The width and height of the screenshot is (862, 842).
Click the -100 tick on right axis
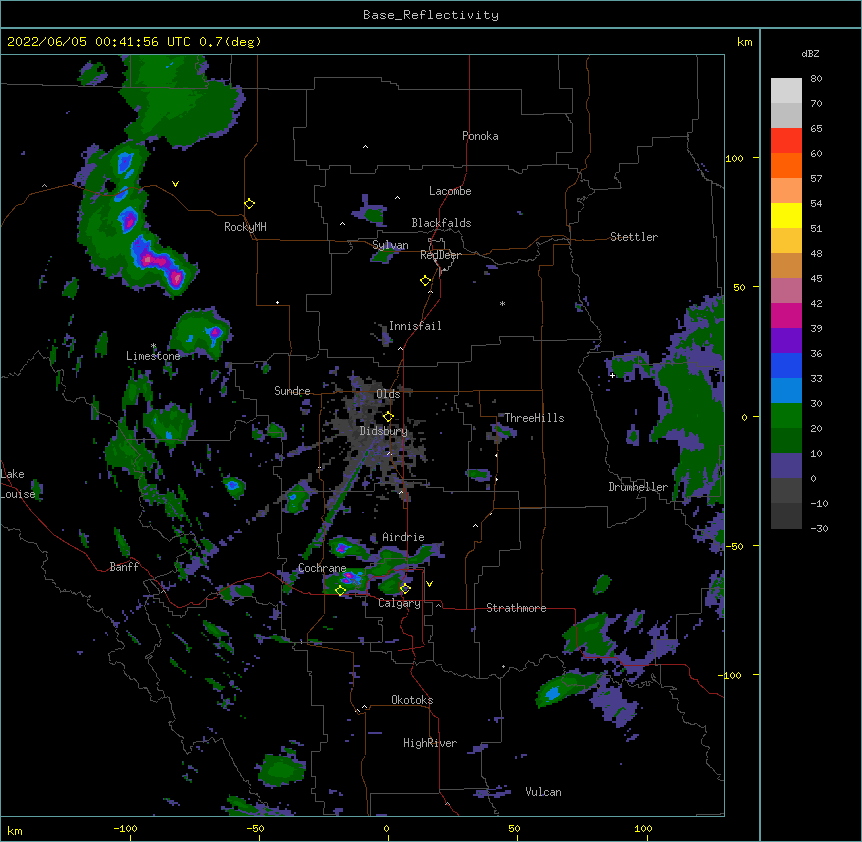click(731, 675)
